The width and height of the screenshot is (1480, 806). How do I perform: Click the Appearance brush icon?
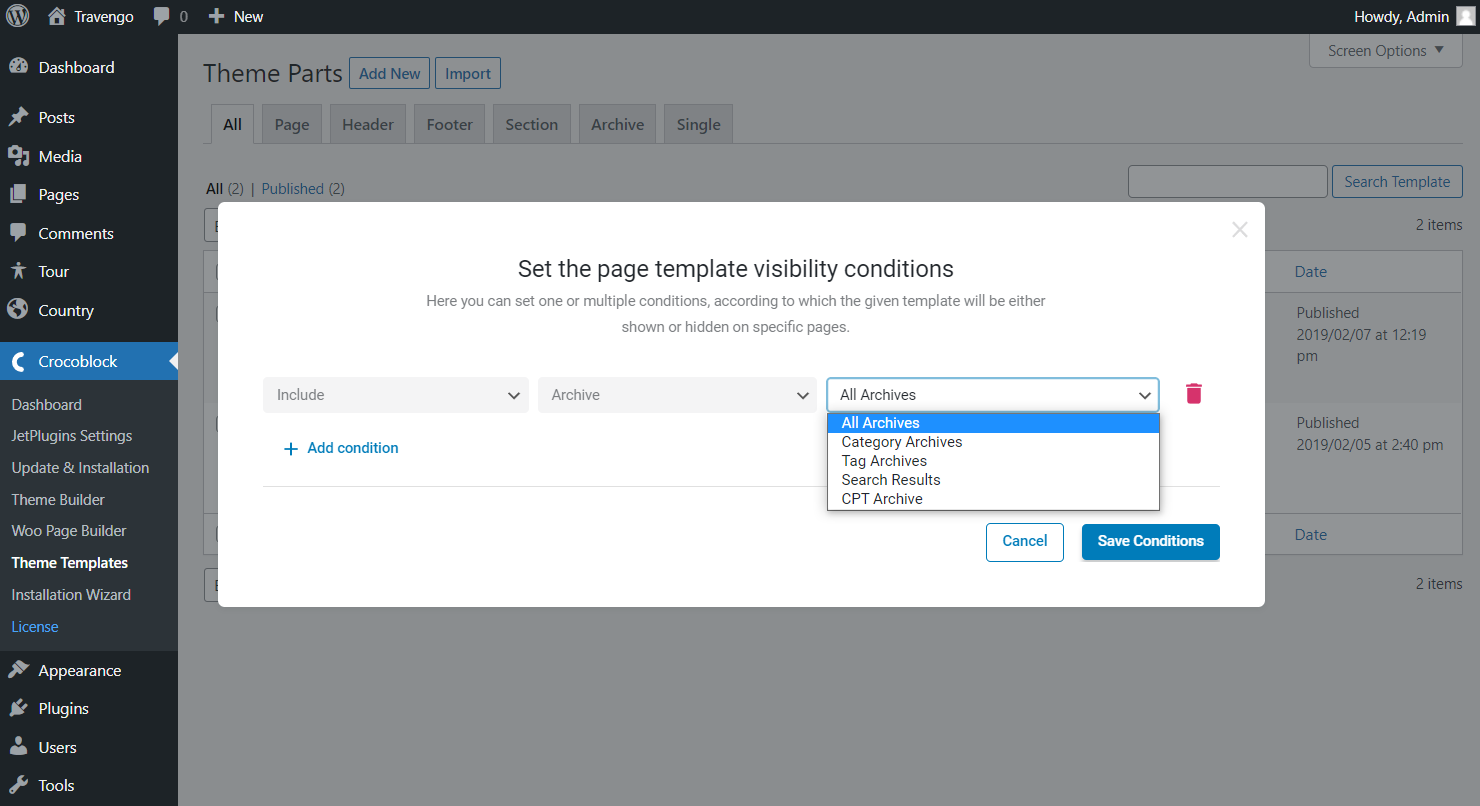(x=18, y=670)
